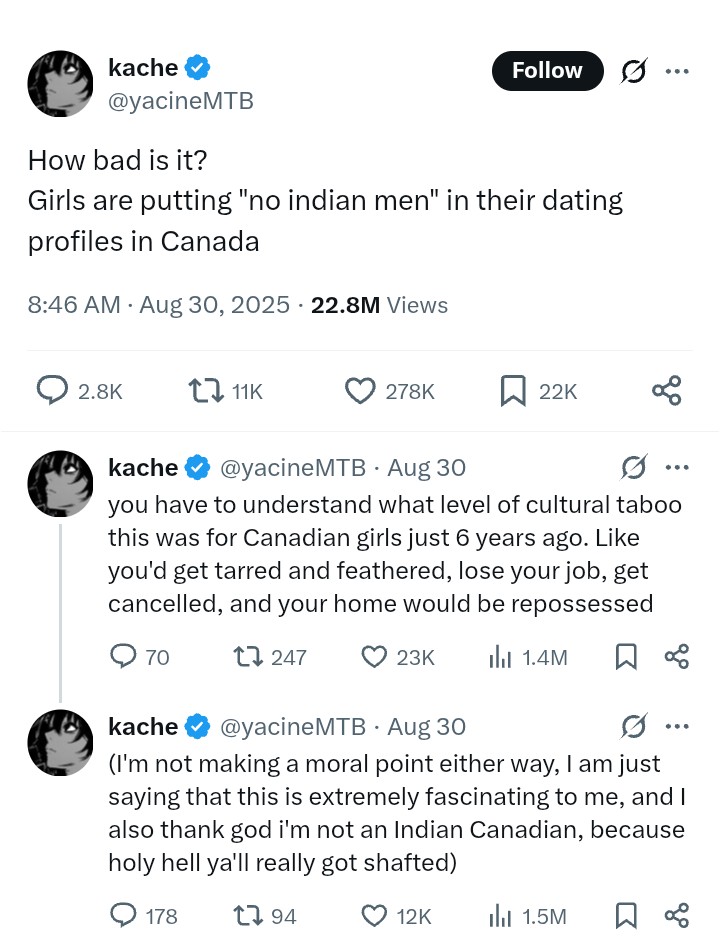
Task: Like the reply with 23K likes
Action: click(x=374, y=656)
